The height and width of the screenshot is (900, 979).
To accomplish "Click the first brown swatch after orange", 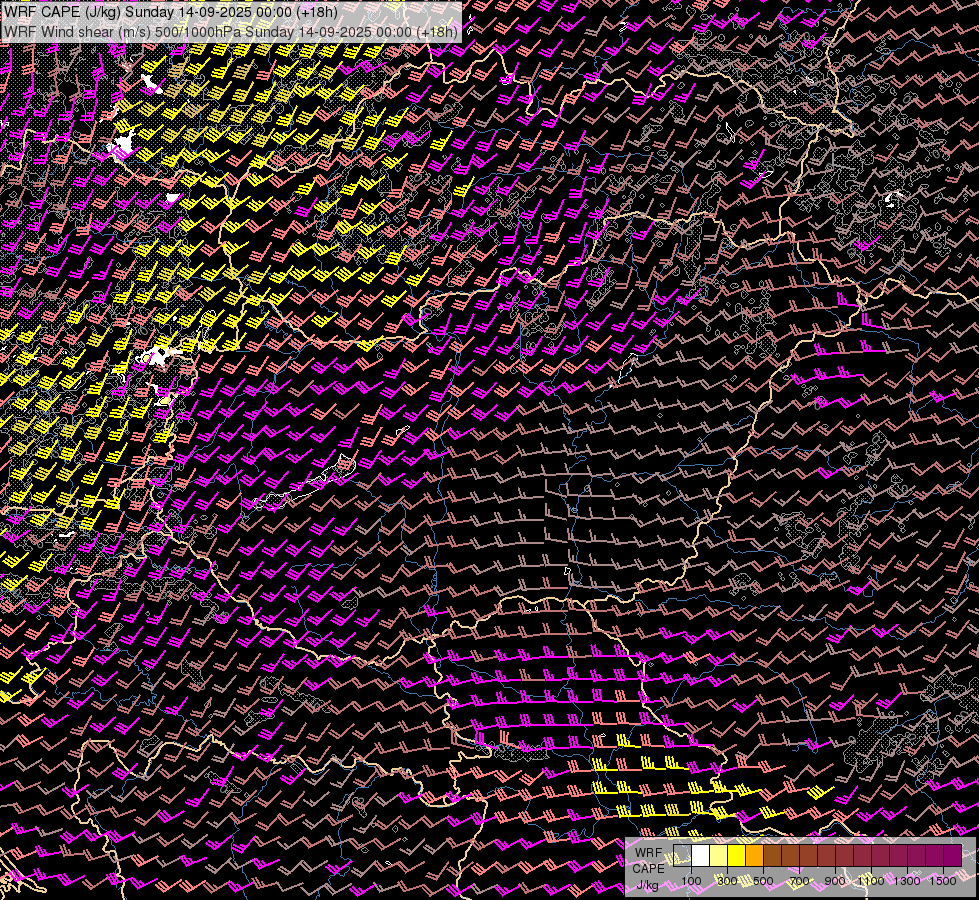I will coord(773,856).
